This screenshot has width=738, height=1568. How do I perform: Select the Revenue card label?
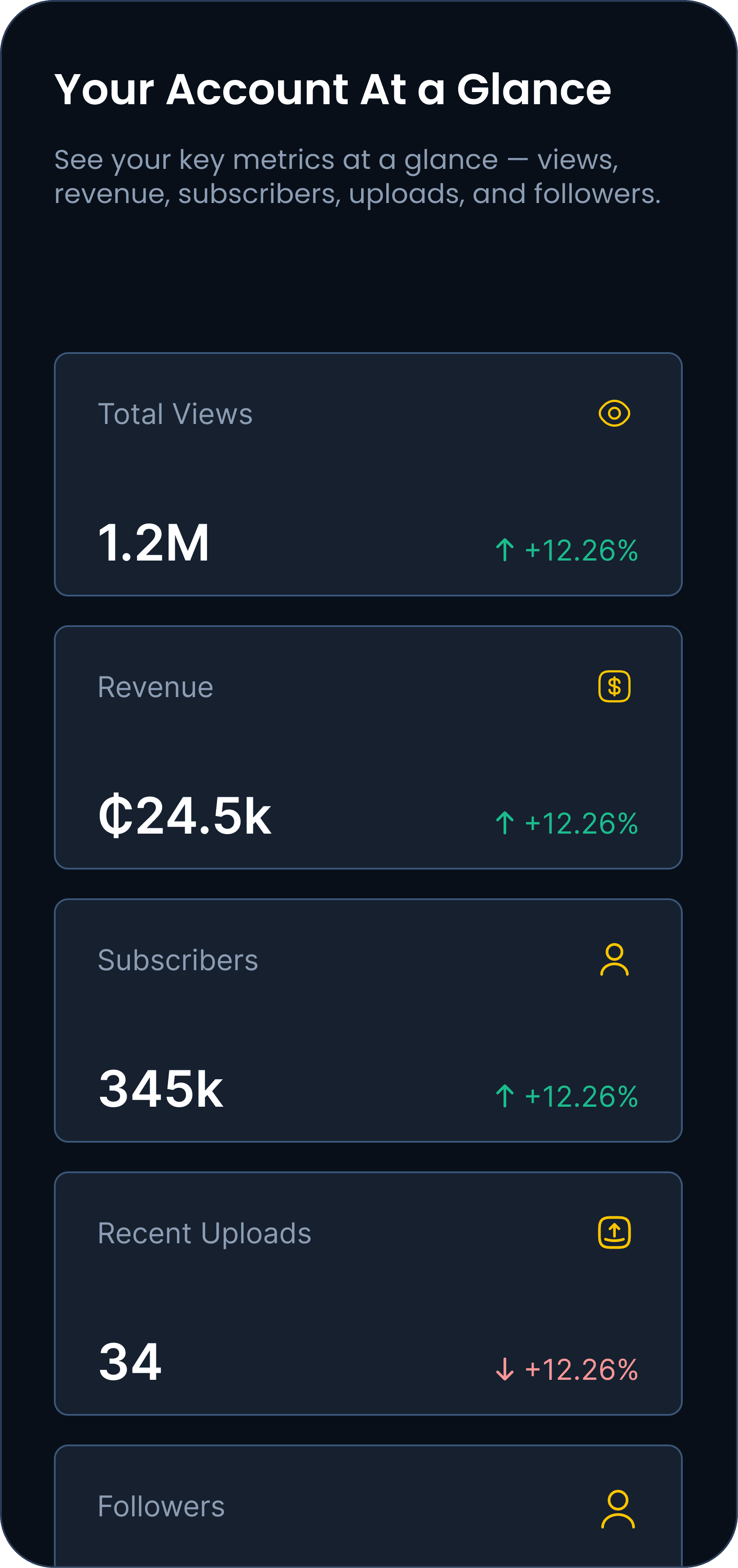tap(156, 687)
